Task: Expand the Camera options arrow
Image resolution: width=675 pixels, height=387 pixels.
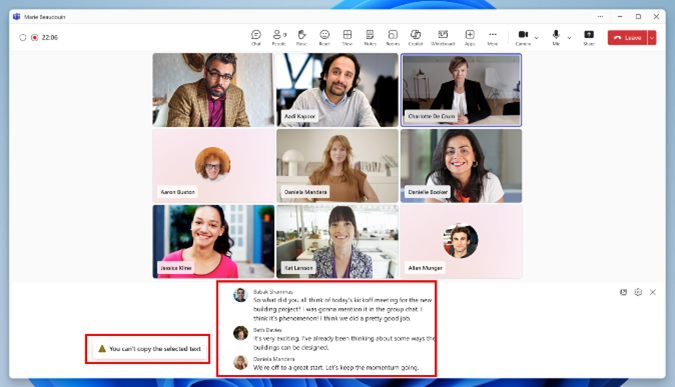Action: click(x=536, y=38)
